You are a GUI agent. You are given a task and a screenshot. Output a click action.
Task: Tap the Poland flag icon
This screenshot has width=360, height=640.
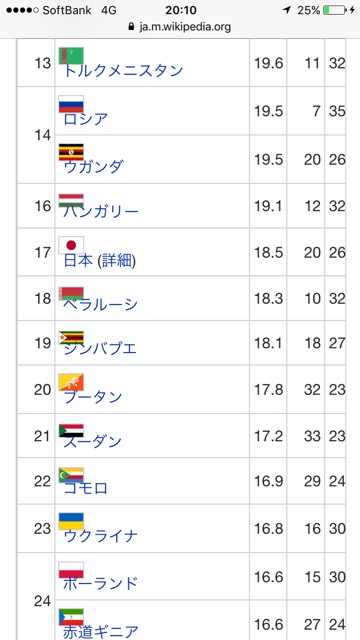click(71, 570)
